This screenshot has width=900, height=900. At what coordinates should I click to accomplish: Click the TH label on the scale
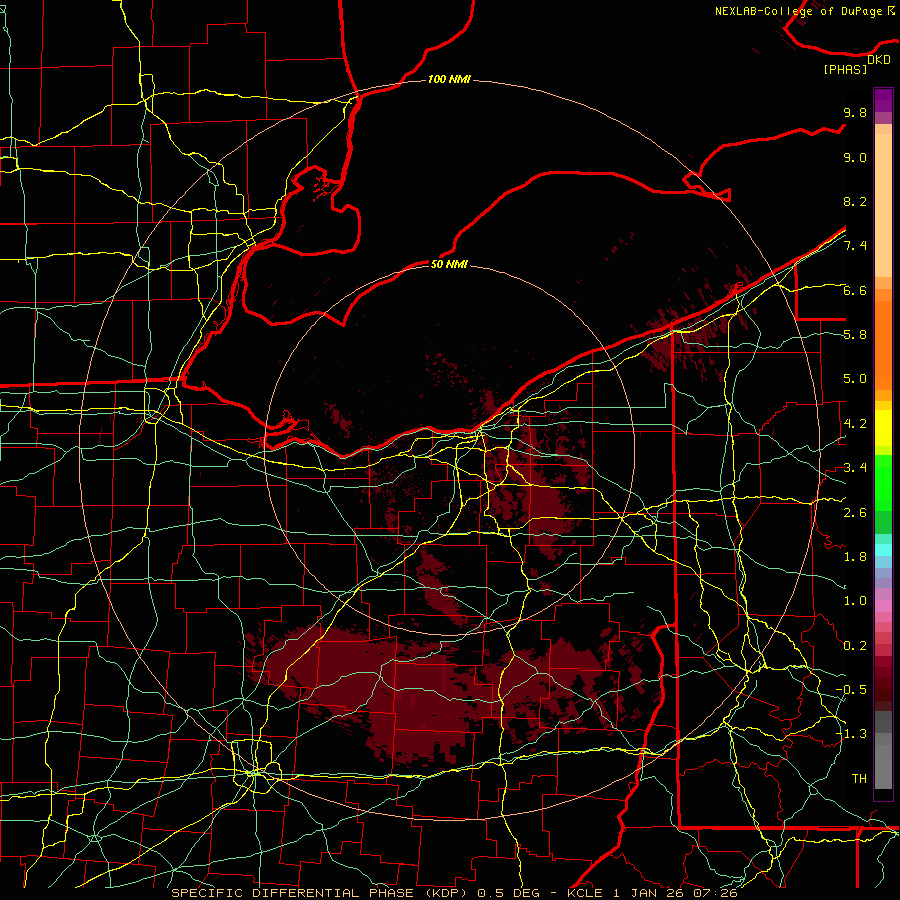859,779
